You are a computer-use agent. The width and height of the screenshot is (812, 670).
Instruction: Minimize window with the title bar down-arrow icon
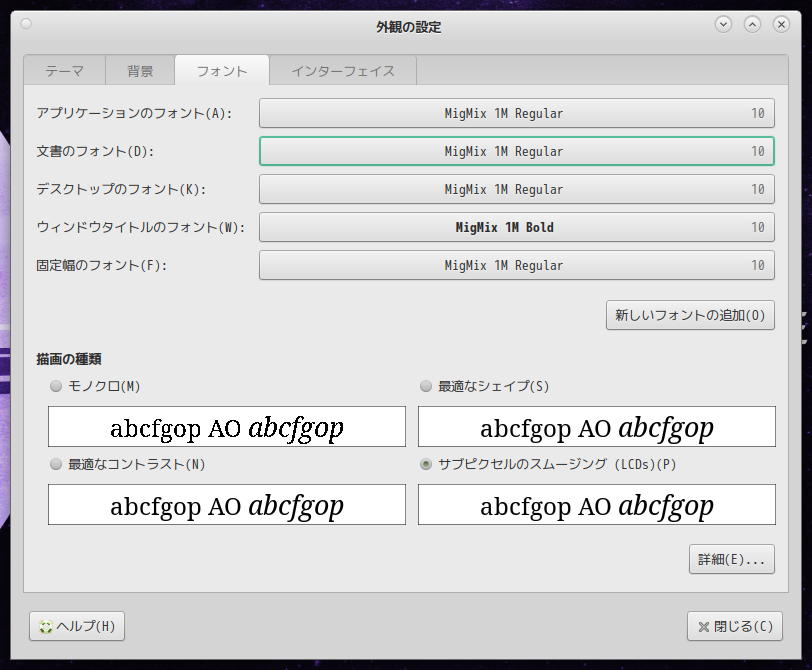pyautogui.click(x=723, y=24)
